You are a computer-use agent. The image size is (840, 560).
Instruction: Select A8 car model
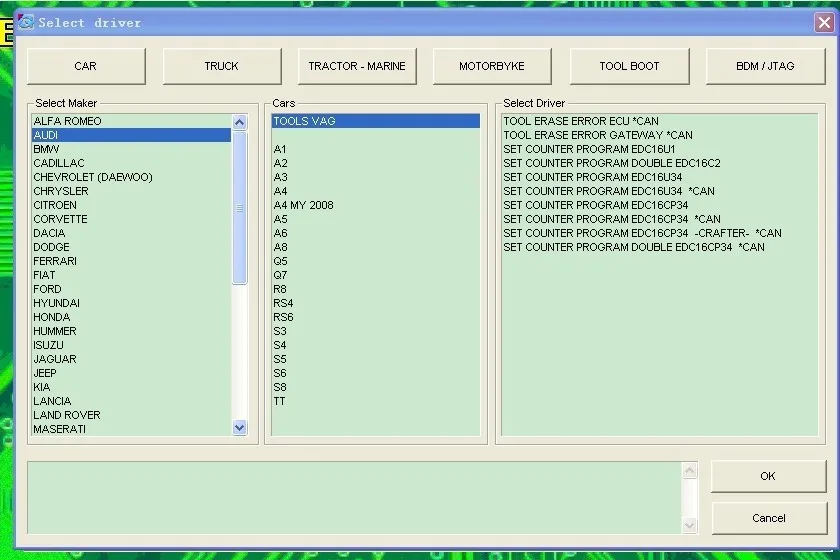click(376, 247)
